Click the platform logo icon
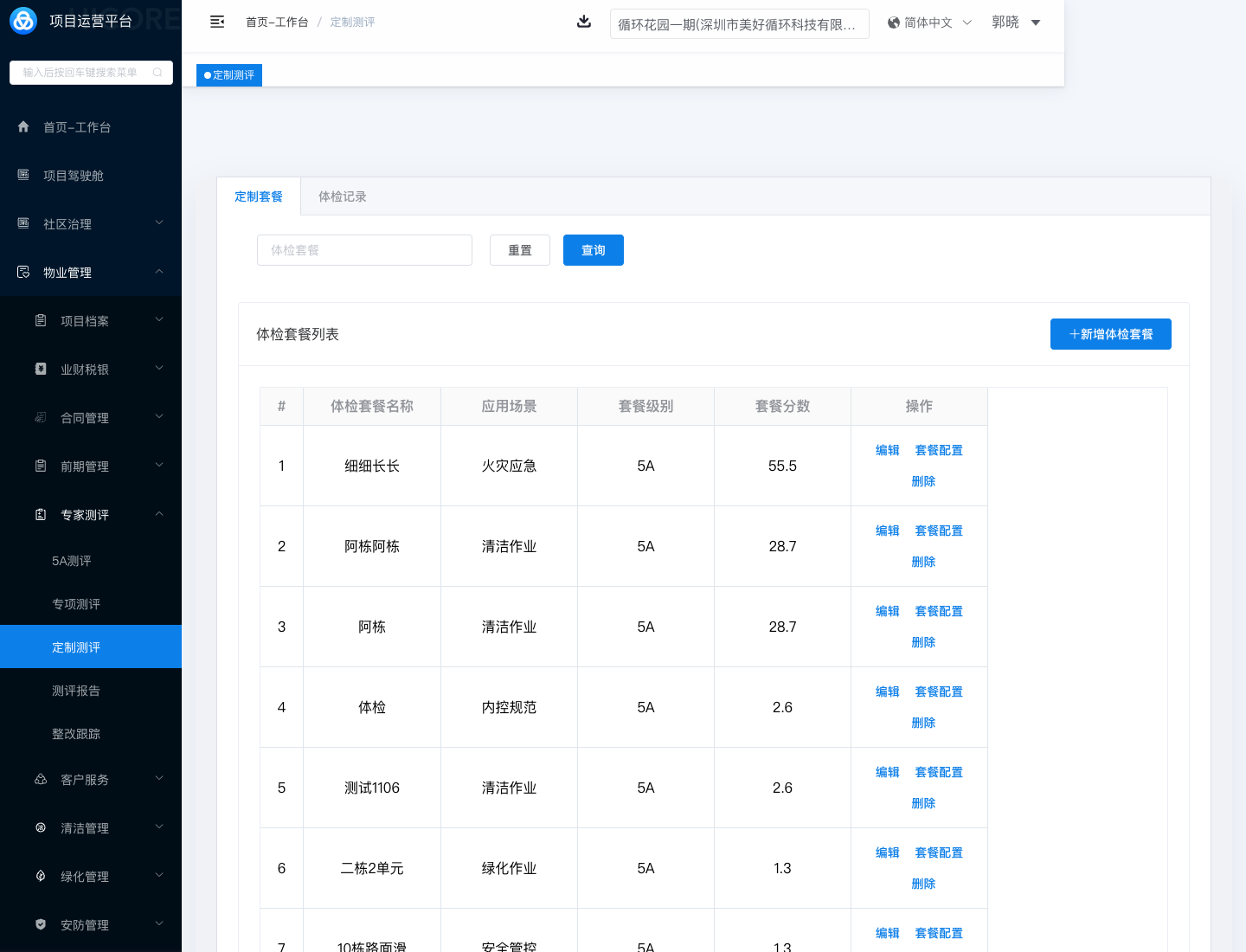The image size is (1246, 952). pyautogui.click(x=23, y=21)
